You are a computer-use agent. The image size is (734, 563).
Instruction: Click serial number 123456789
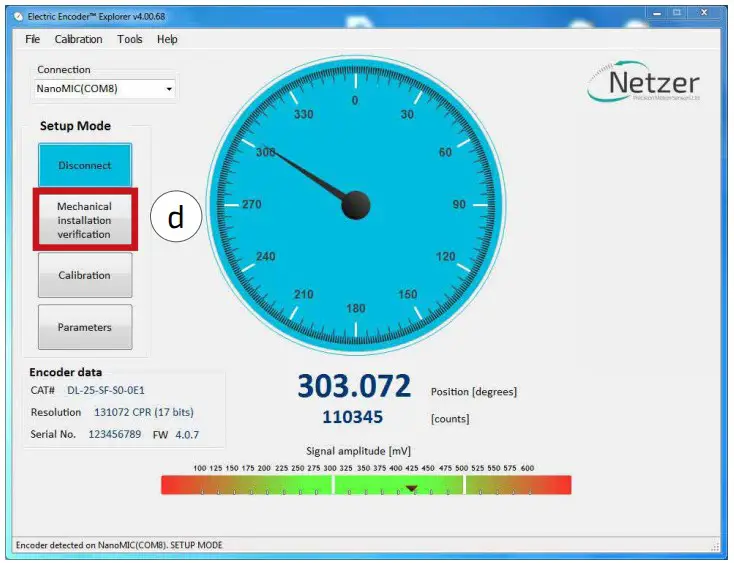115,434
